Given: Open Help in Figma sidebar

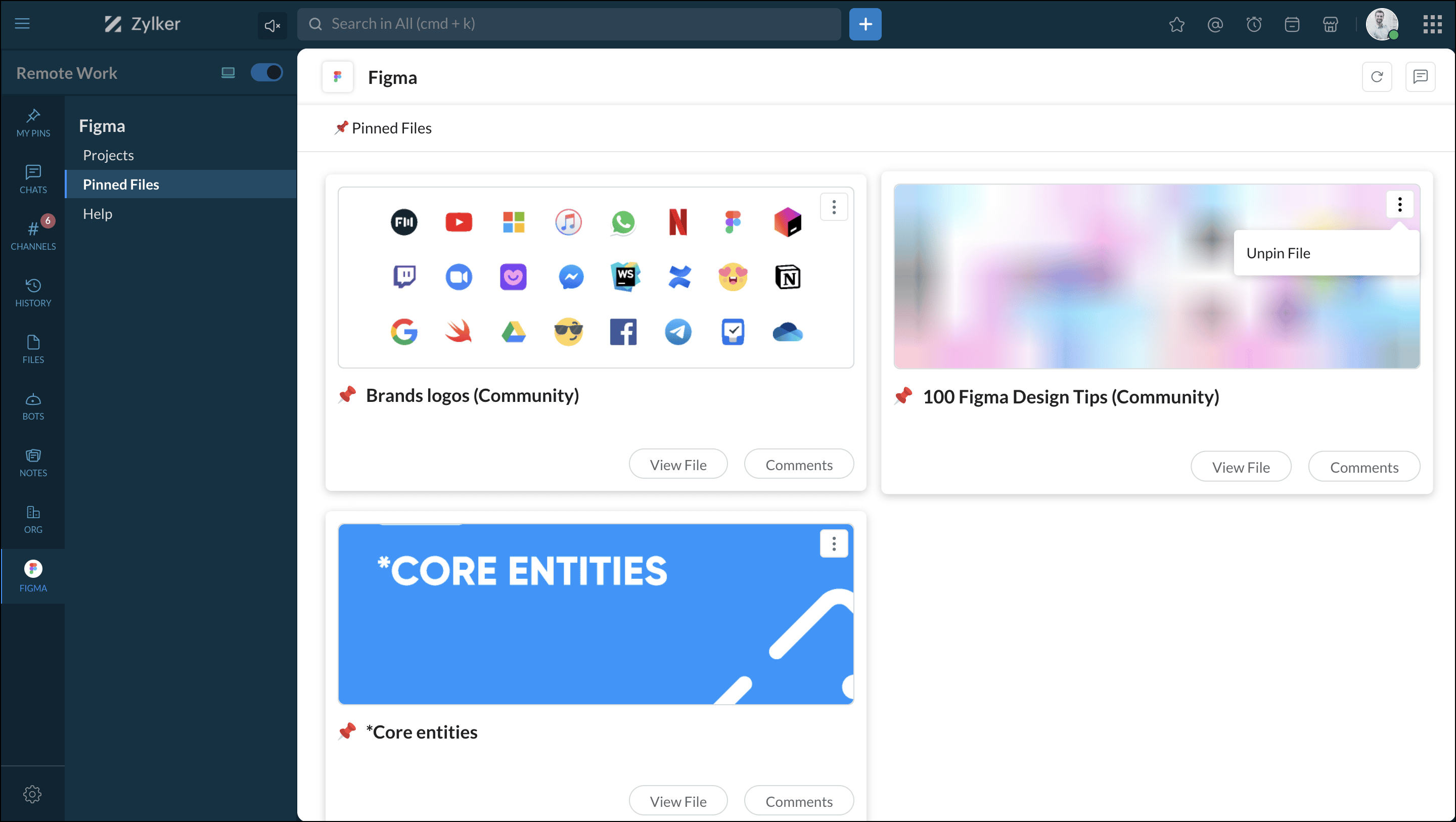Looking at the screenshot, I should pos(97,214).
